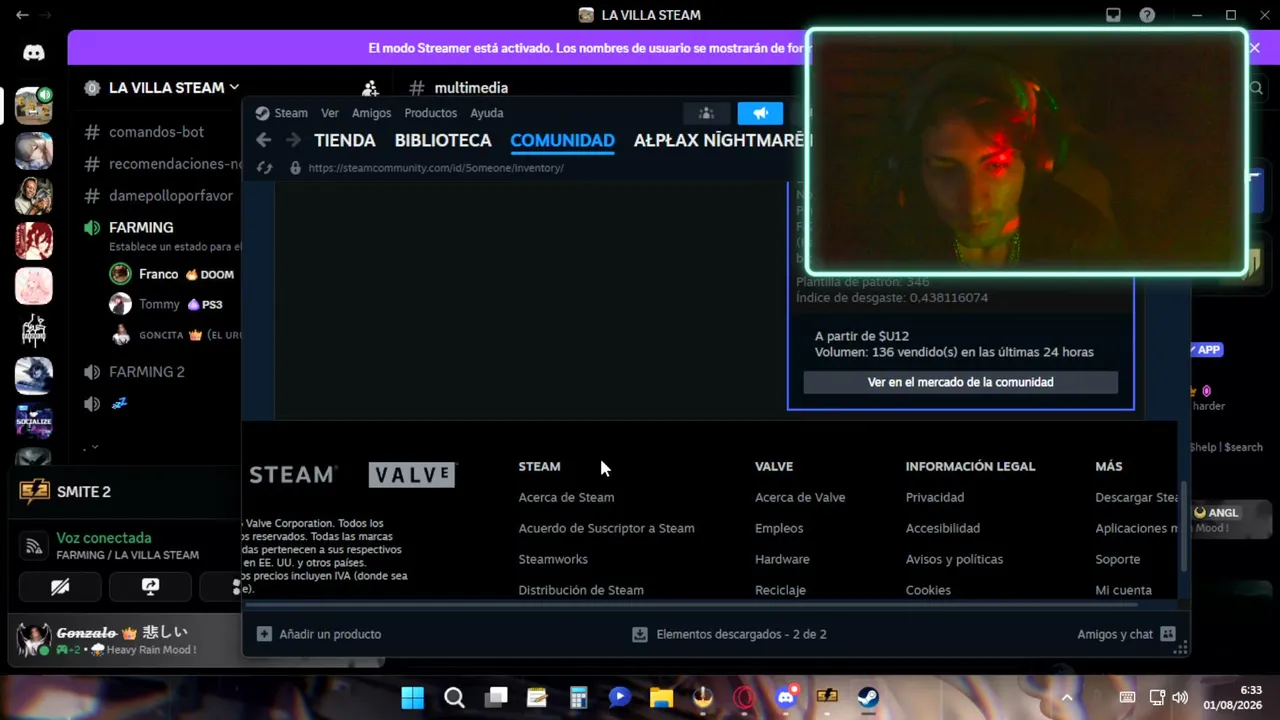Open Calculator from taskbar
The image size is (1280, 720).
tap(578, 698)
